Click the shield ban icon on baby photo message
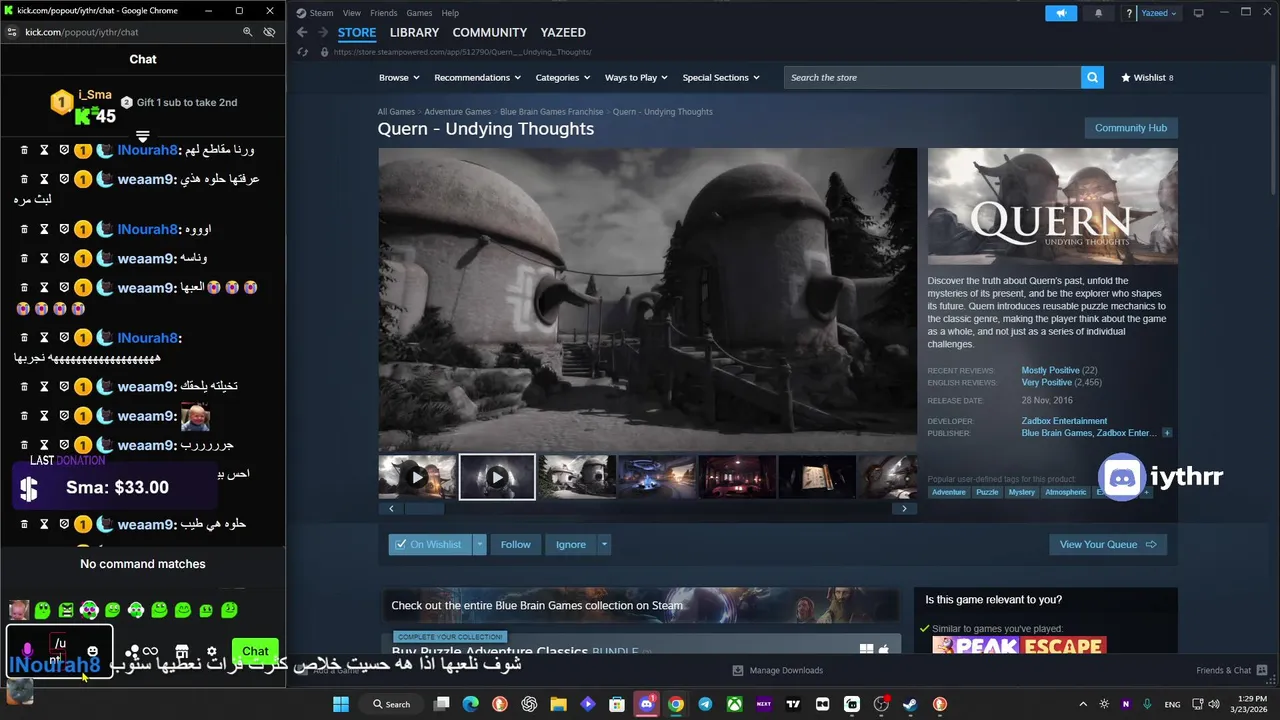 pos(64,416)
